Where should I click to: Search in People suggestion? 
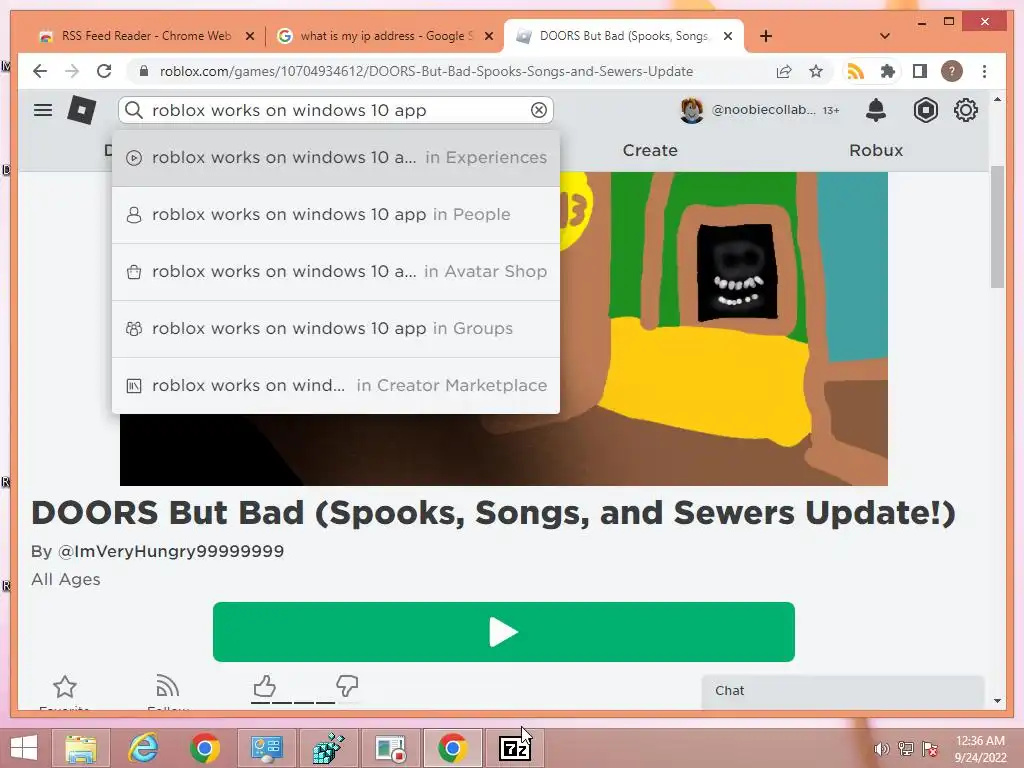point(336,215)
